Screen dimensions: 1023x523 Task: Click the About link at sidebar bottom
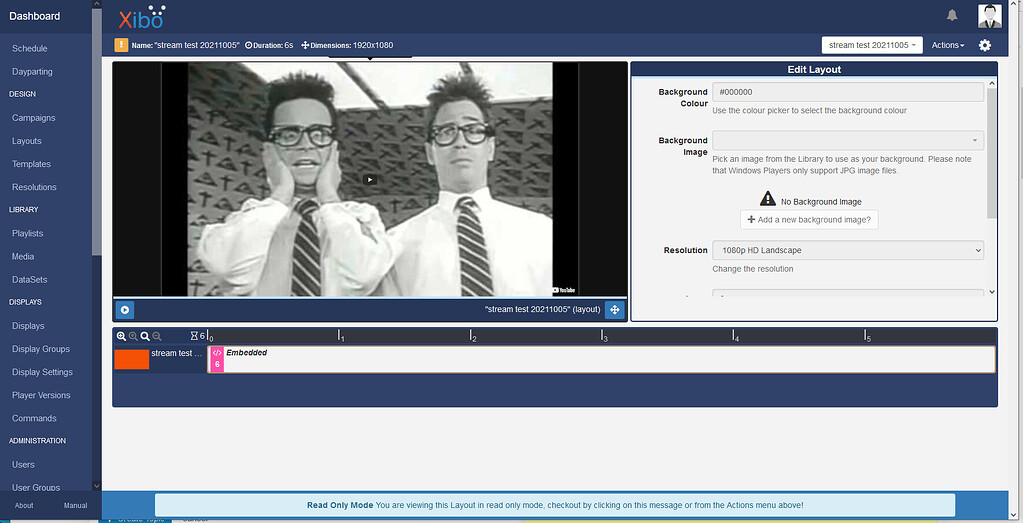tap(24, 505)
